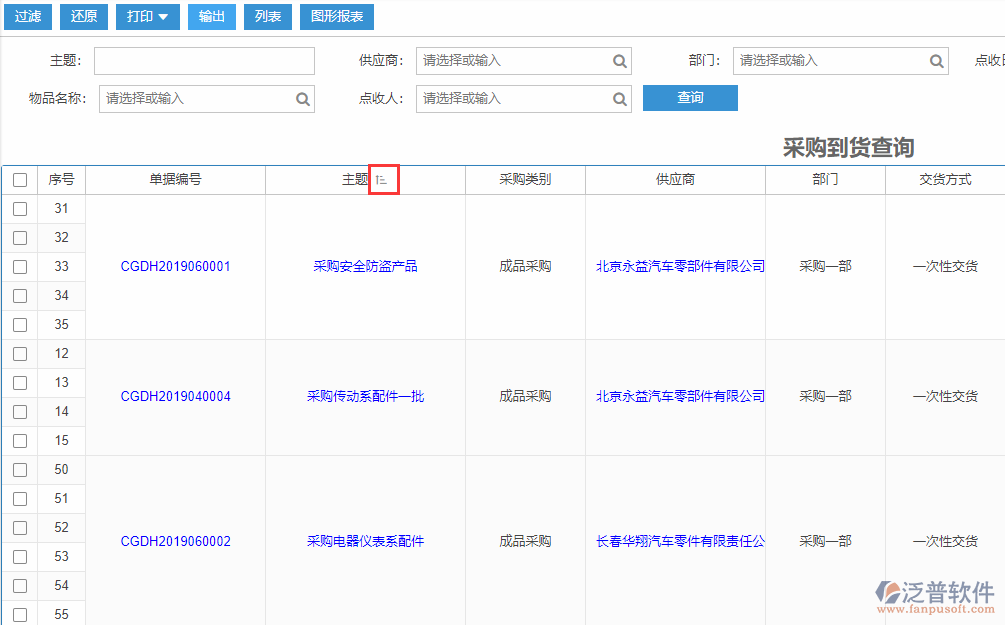Check the select-all checkbox in table header
Viewport: 1005px width, 625px height.
(20, 179)
